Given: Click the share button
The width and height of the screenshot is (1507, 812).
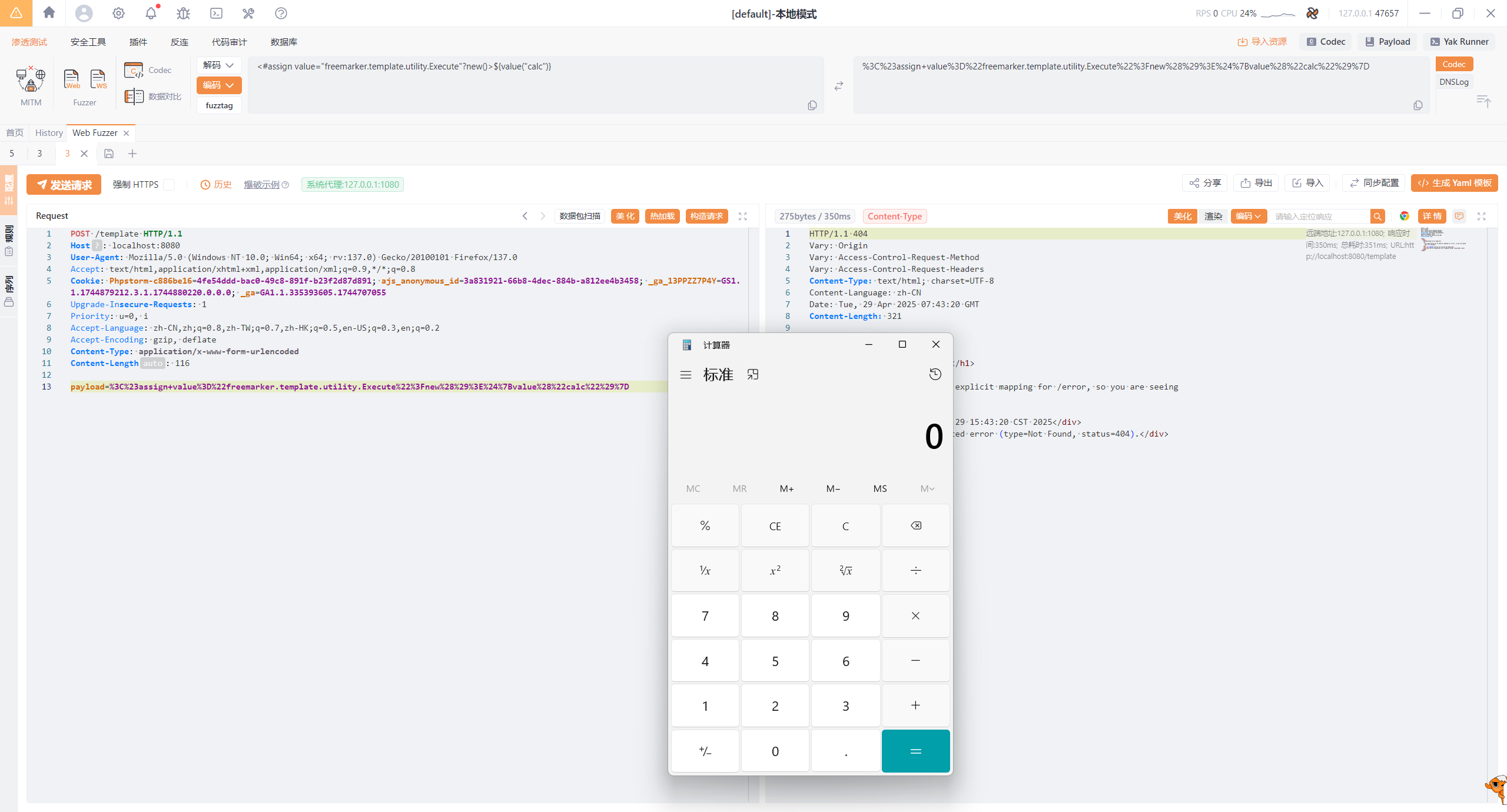Looking at the screenshot, I should (1205, 183).
